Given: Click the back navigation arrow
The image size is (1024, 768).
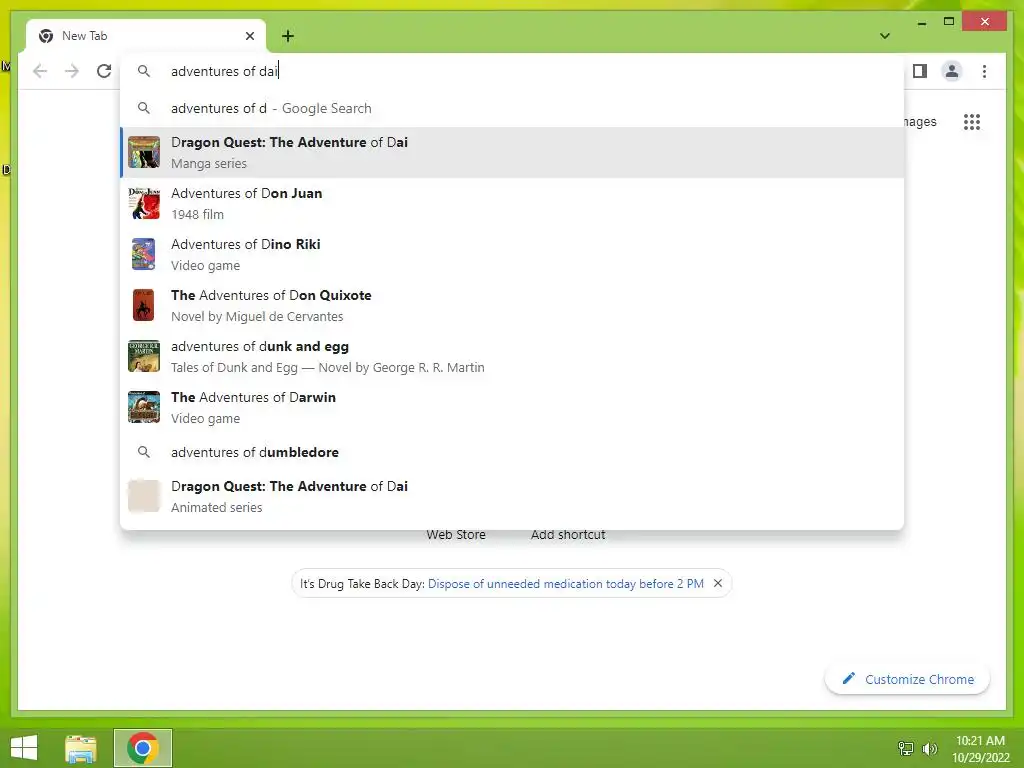Looking at the screenshot, I should (40, 71).
